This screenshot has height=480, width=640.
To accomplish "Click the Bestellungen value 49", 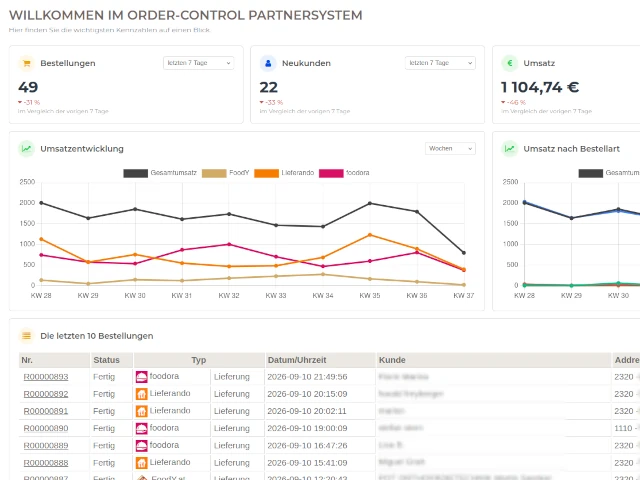I will point(28,87).
